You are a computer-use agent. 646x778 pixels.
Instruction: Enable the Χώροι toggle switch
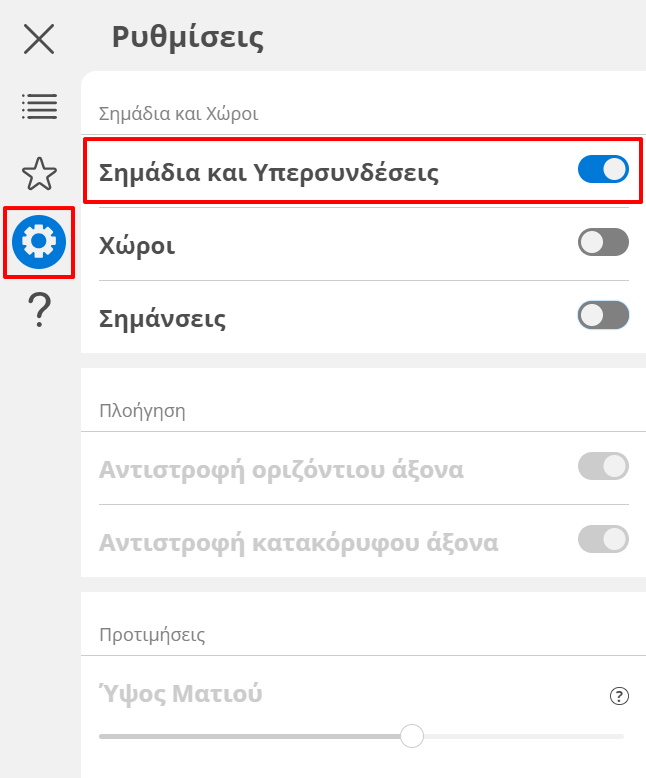(x=603, y=243)
